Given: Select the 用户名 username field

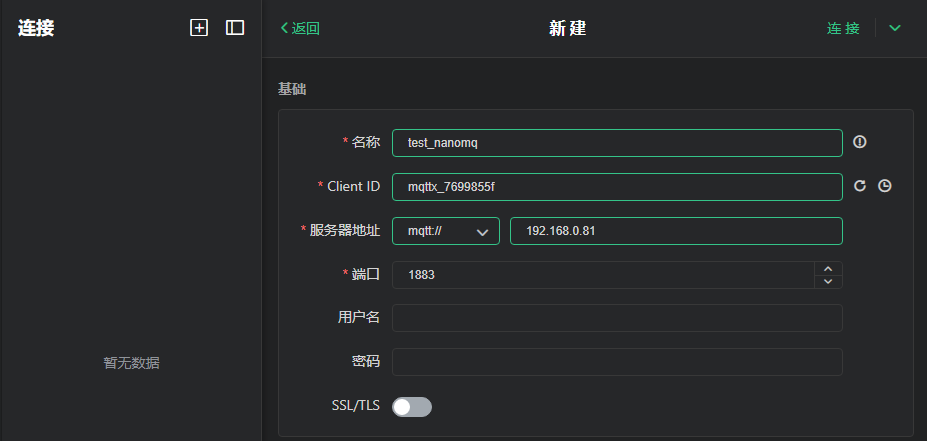Looking at the screenshot, I should (617, 318).
